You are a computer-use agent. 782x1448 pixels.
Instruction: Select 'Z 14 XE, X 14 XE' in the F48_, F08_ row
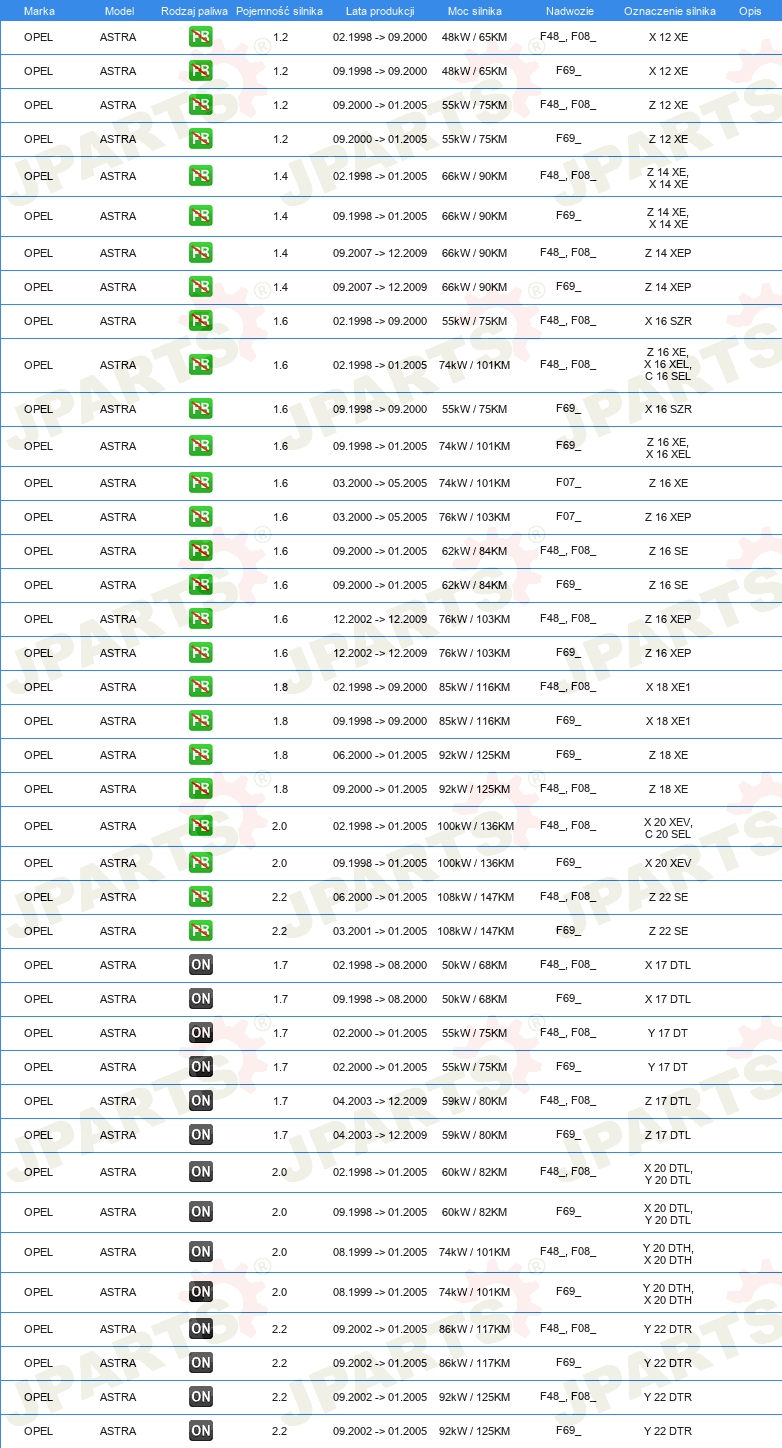[x=668, y=178]
